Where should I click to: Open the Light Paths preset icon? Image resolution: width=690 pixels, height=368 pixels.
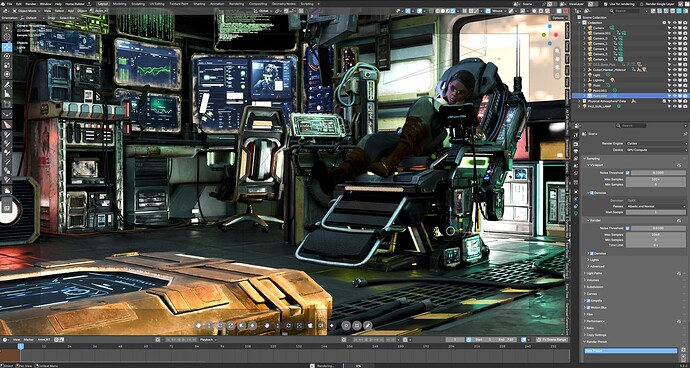pyautogui.click(x=679, y=273)
